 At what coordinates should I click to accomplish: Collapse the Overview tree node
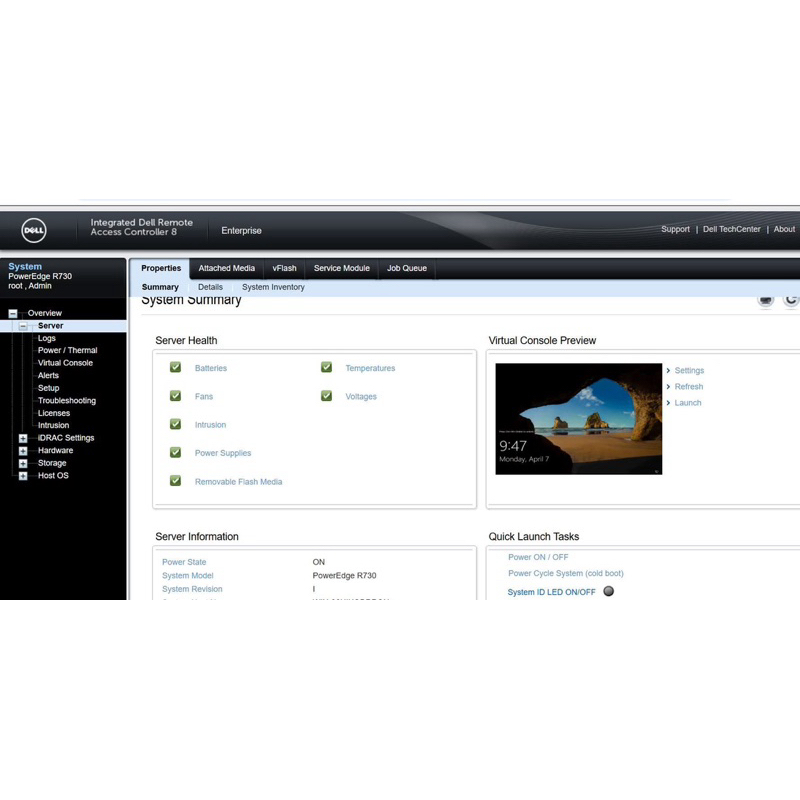click(12, 314)
